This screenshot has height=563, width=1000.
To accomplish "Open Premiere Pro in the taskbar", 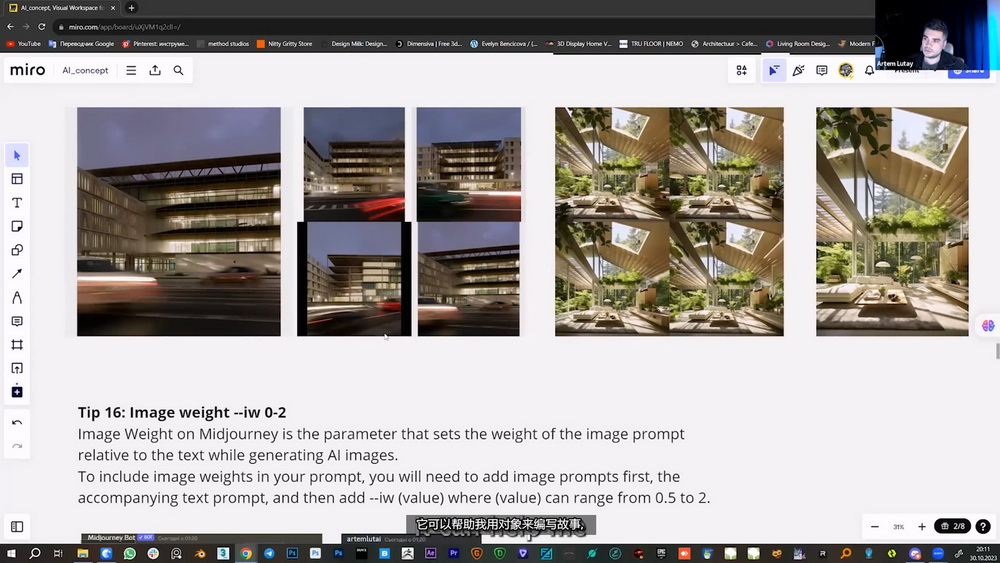I will tap(453, 553).
